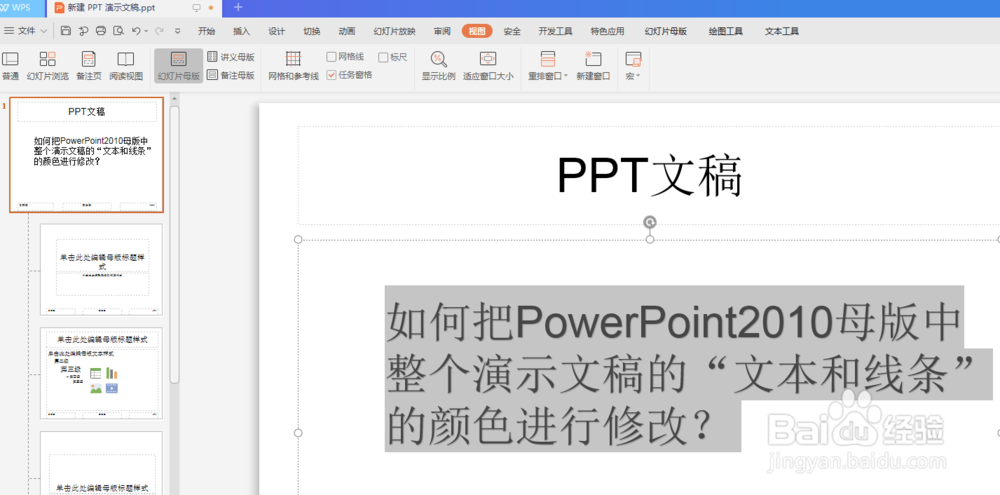Click the save icon in quick toolbar
Viewport: 1000px width, 495px height.
pos(66,31)
